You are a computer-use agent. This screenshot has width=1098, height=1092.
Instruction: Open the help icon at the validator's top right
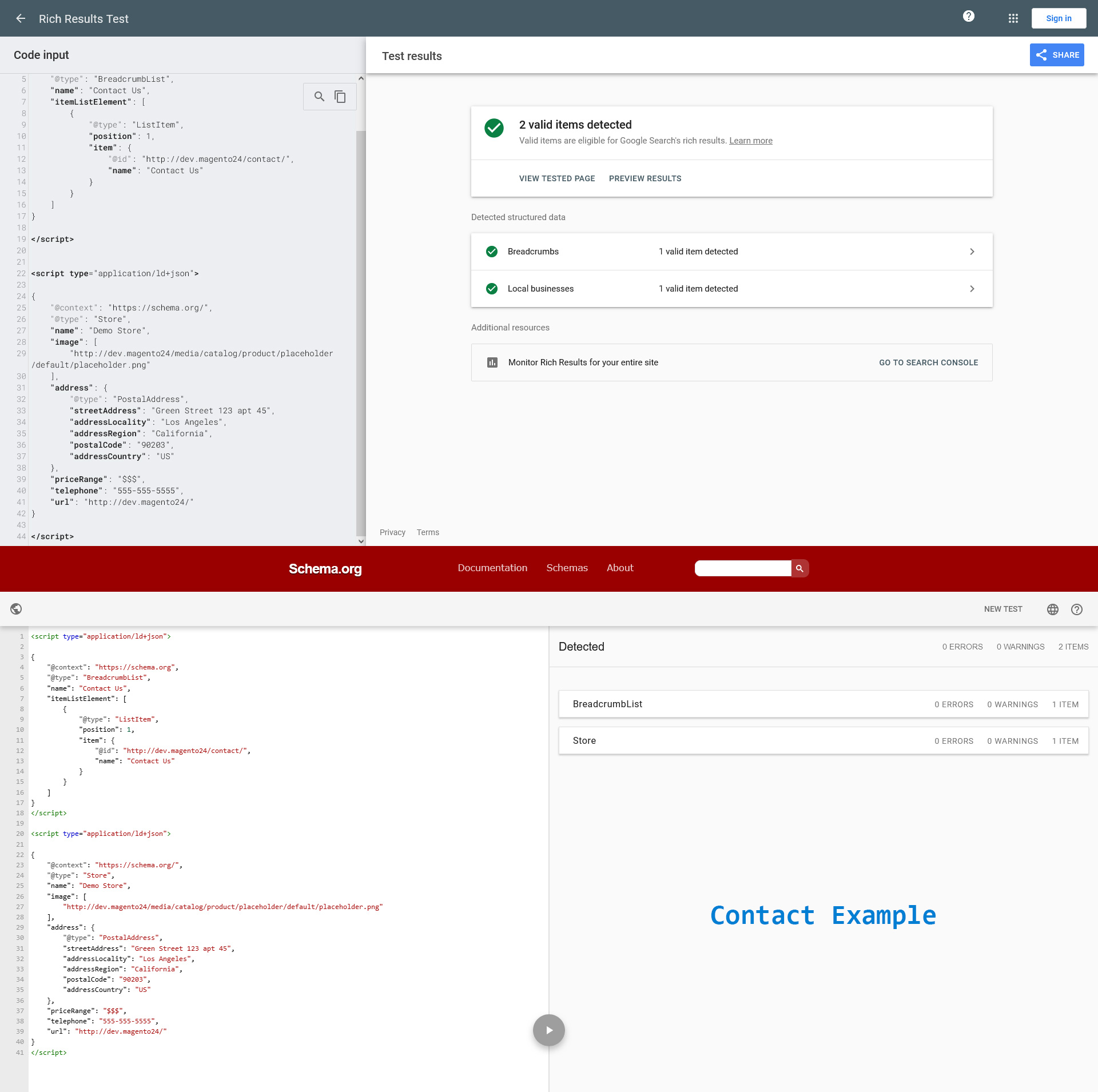click(1077, 609)
